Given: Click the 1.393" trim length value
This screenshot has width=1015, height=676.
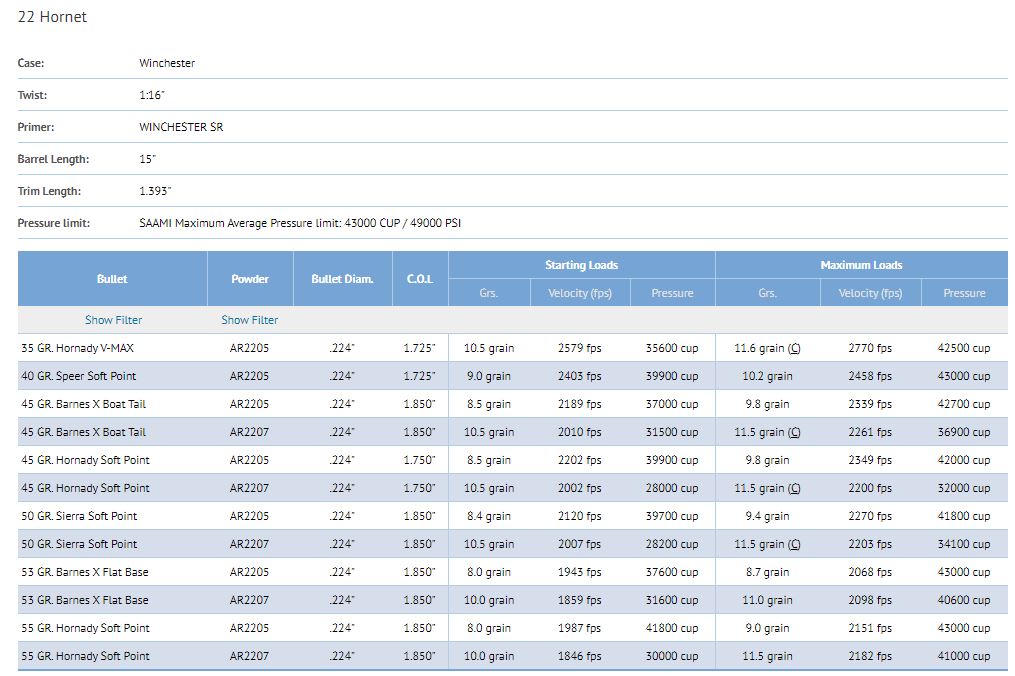Looking at the screenshot, I should [x=155, y=191].
